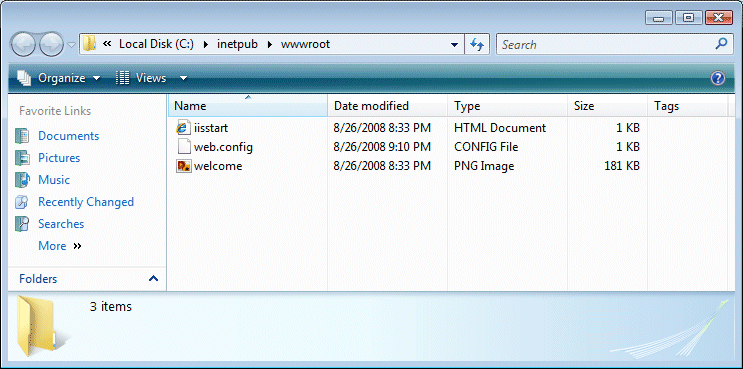Sort by Type column header
This screenshot has height=369, width=743.
(x=507, y=106)
